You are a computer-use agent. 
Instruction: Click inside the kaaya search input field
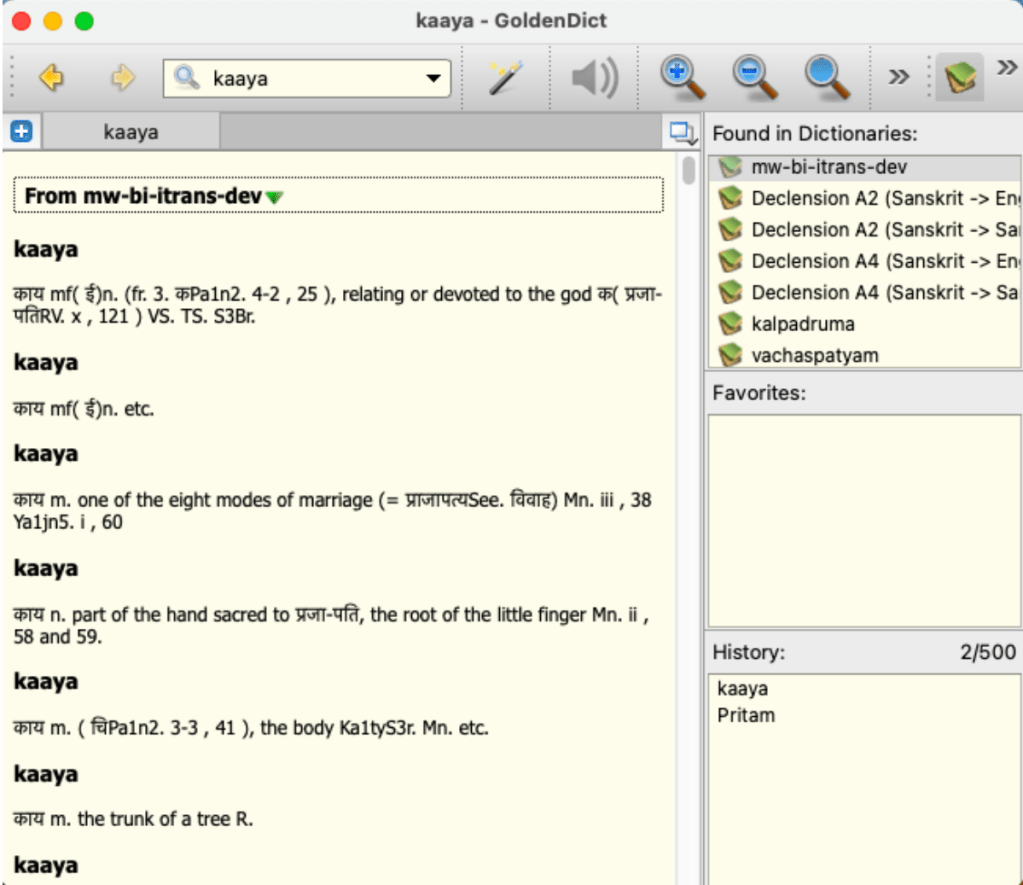(x=310, y=78)
